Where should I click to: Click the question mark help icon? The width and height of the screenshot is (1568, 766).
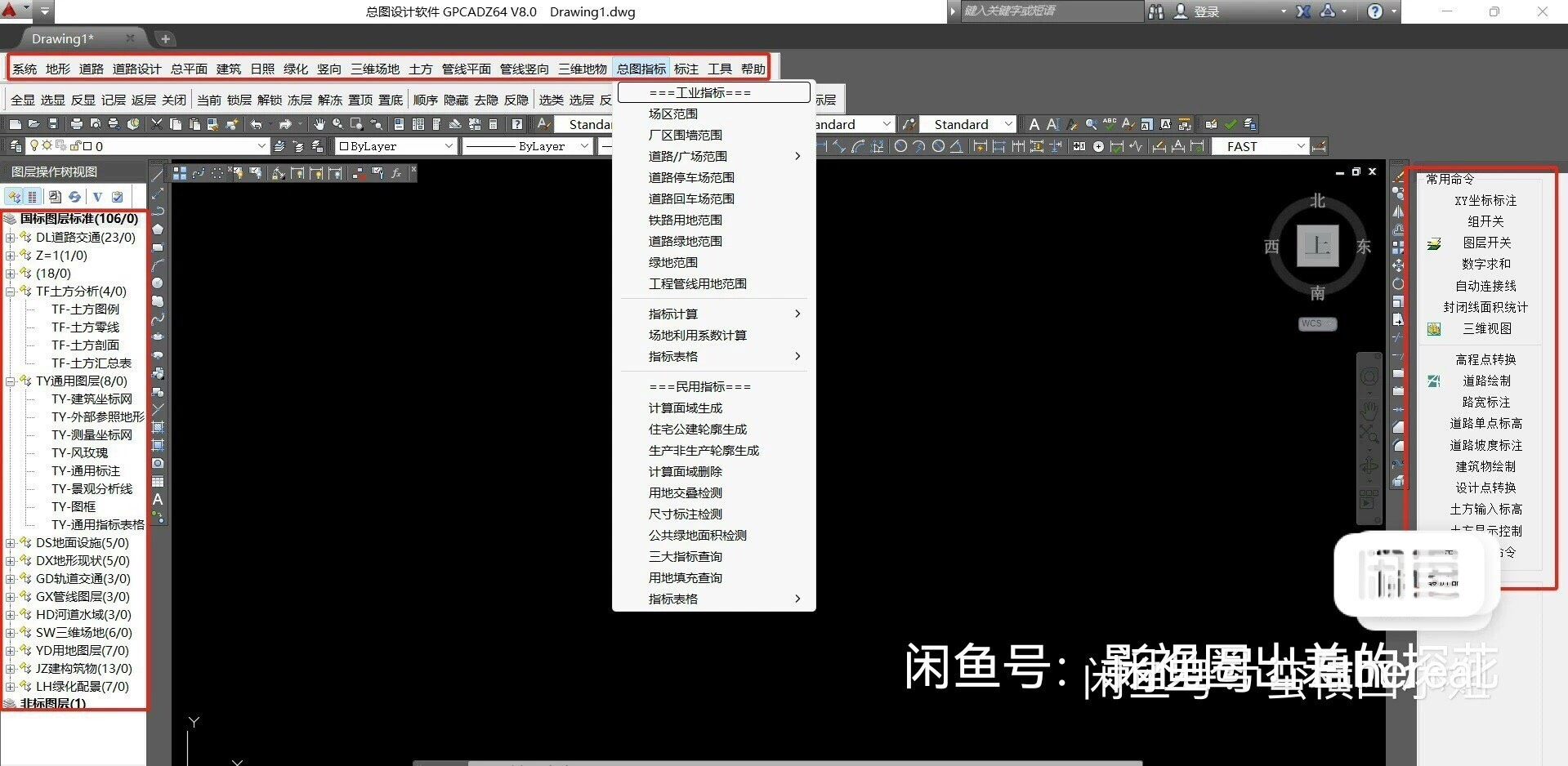coord(516,124)
